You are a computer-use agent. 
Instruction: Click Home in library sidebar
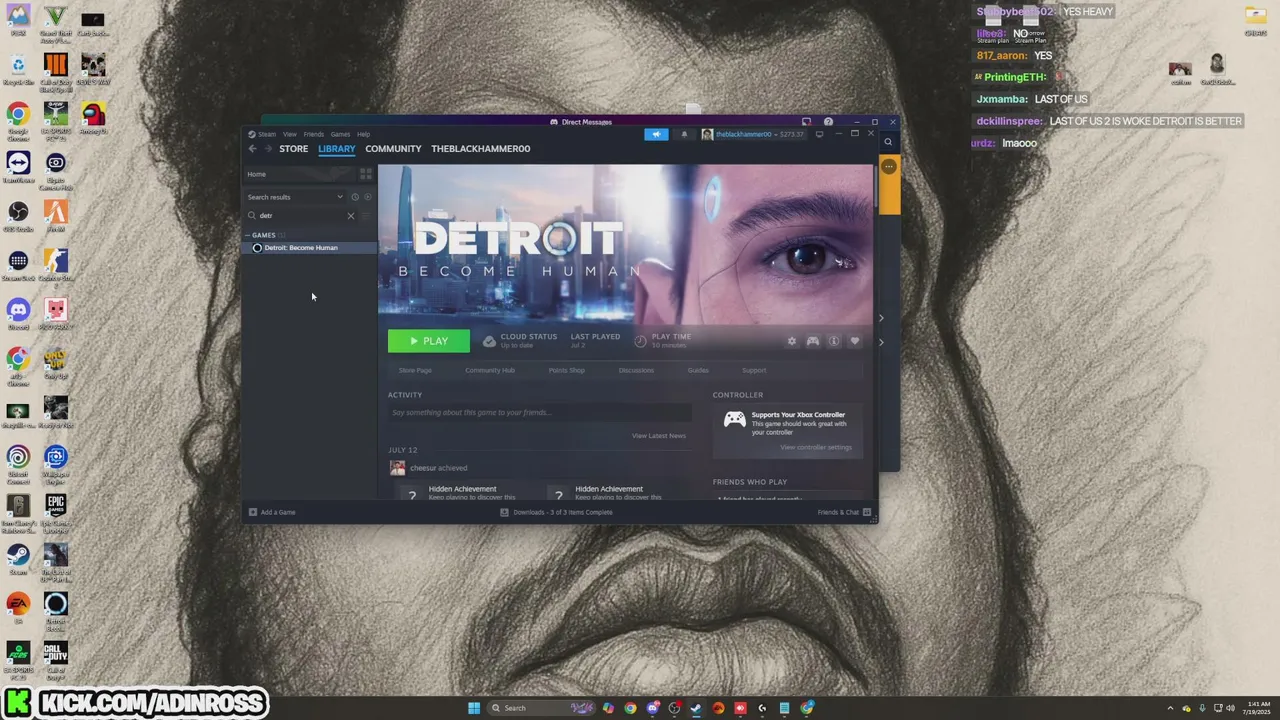(x=300, y=174)
